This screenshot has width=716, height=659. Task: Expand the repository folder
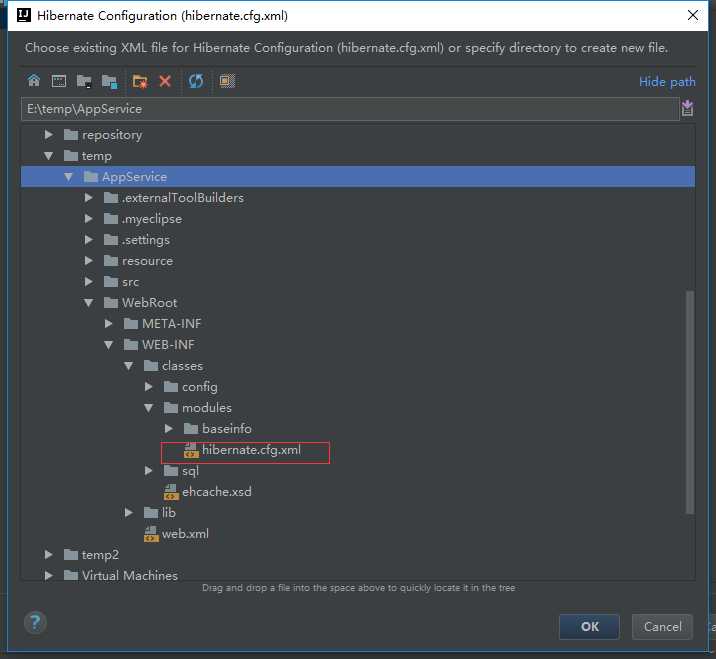tap(48, 135)
